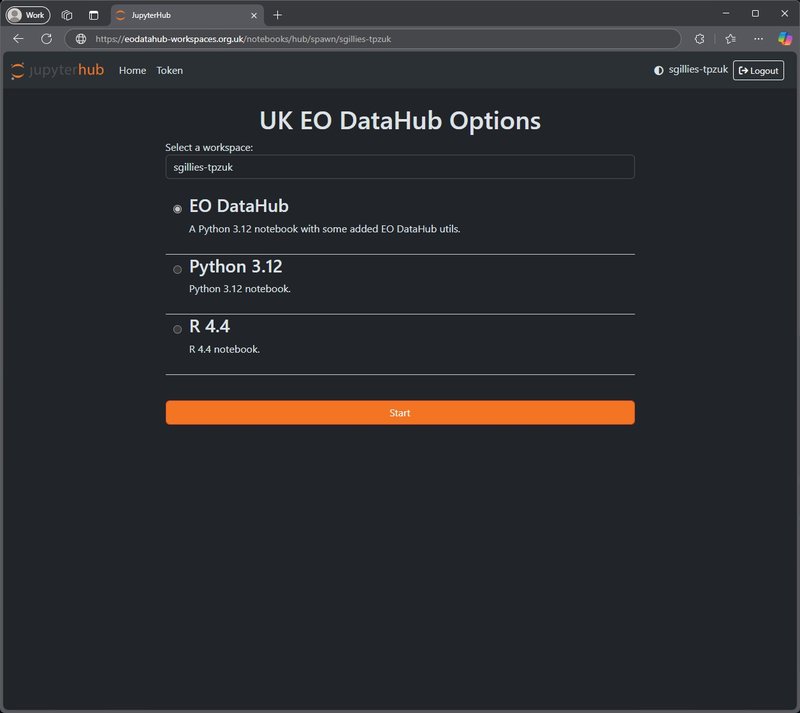Open the Work profile menu
The width and height of the screenshot is (800, 713).
pos(28,15)
